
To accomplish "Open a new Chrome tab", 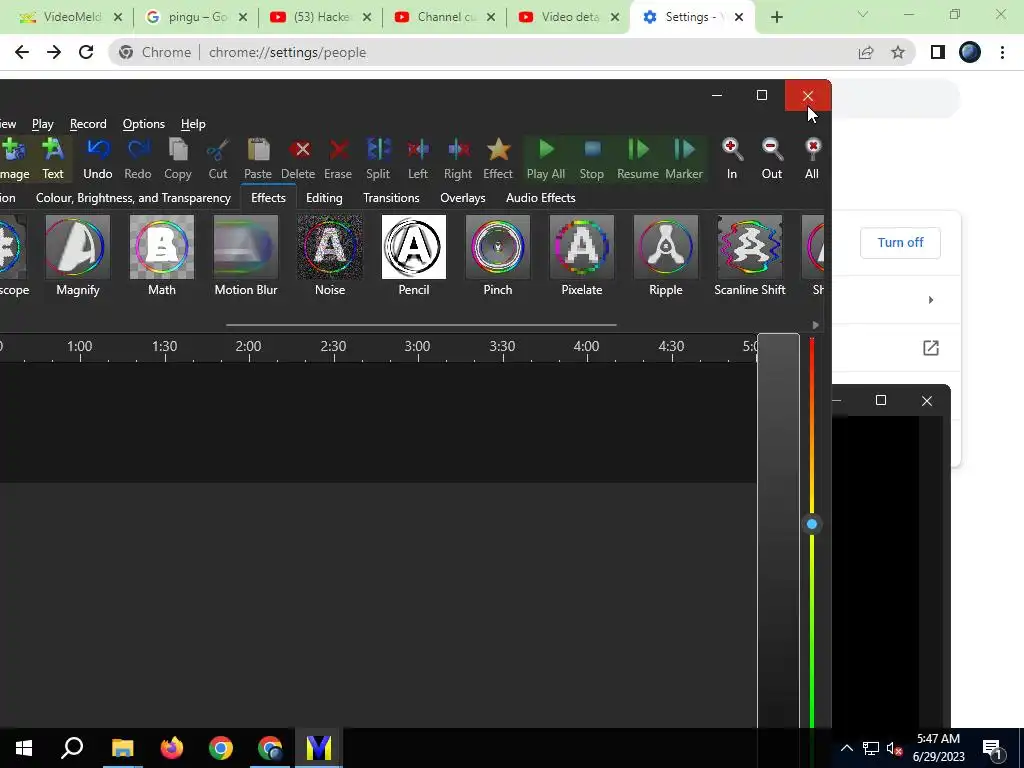I will click(x=776, y=17).
